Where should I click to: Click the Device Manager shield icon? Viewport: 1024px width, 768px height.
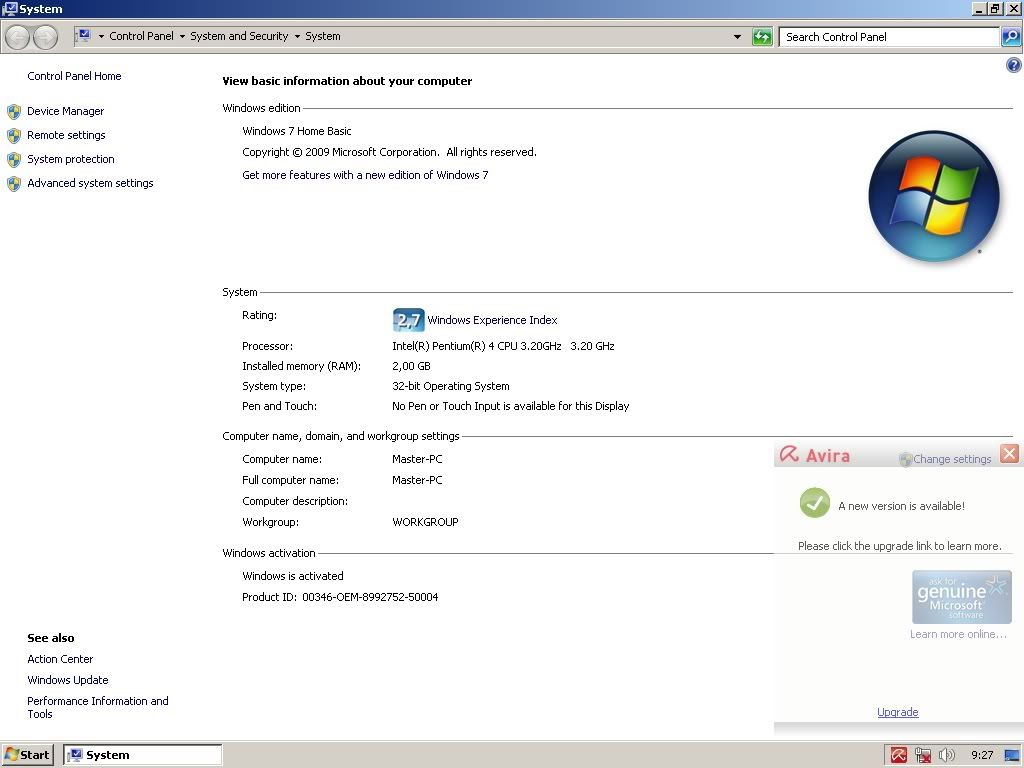pos(14,112)
